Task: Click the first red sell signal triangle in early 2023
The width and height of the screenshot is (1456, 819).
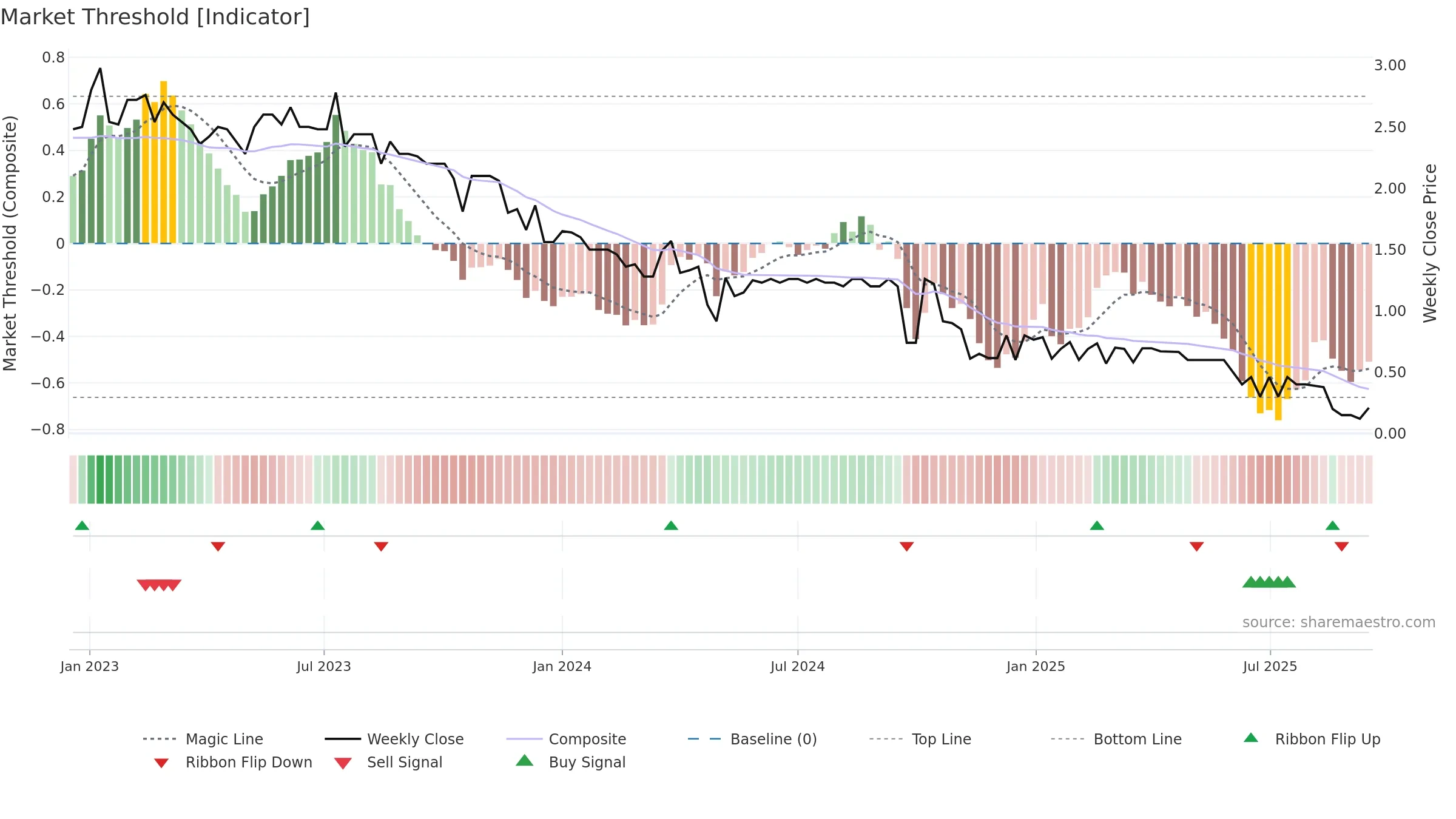Action: tap(146, 585)
